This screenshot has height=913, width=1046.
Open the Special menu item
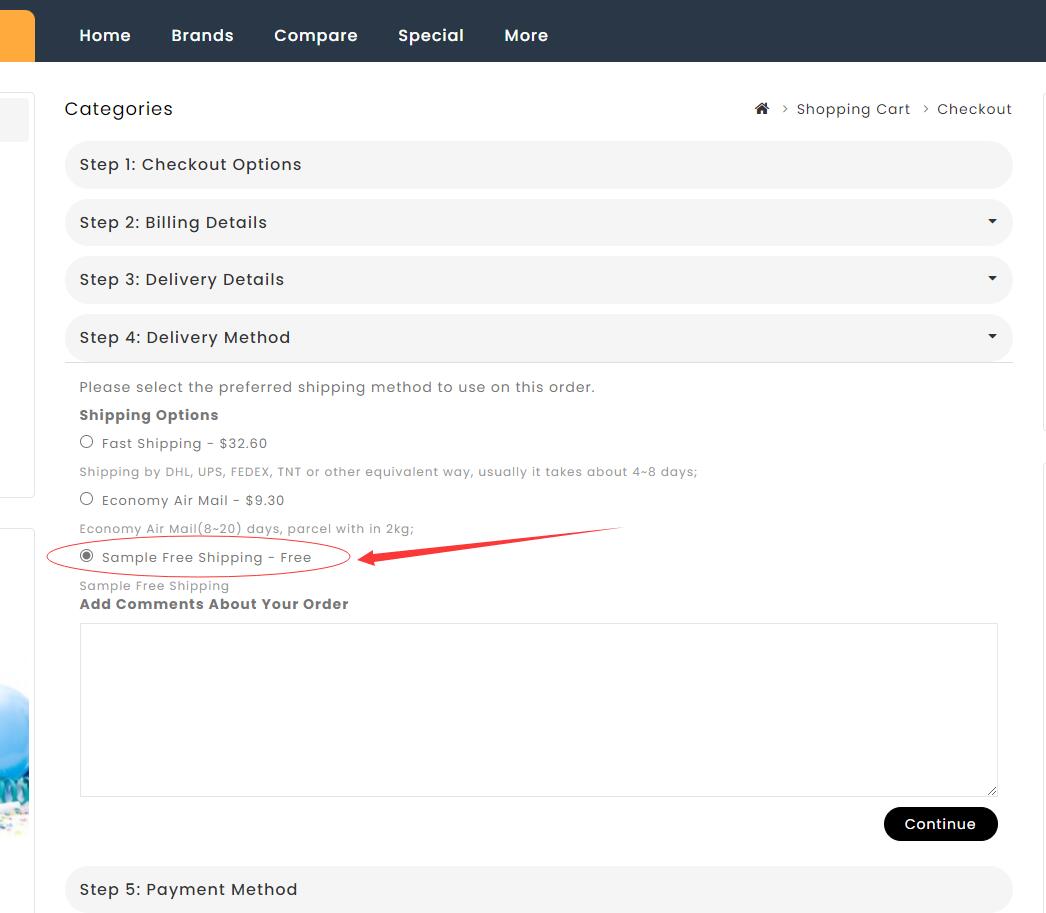pos(431,35)
